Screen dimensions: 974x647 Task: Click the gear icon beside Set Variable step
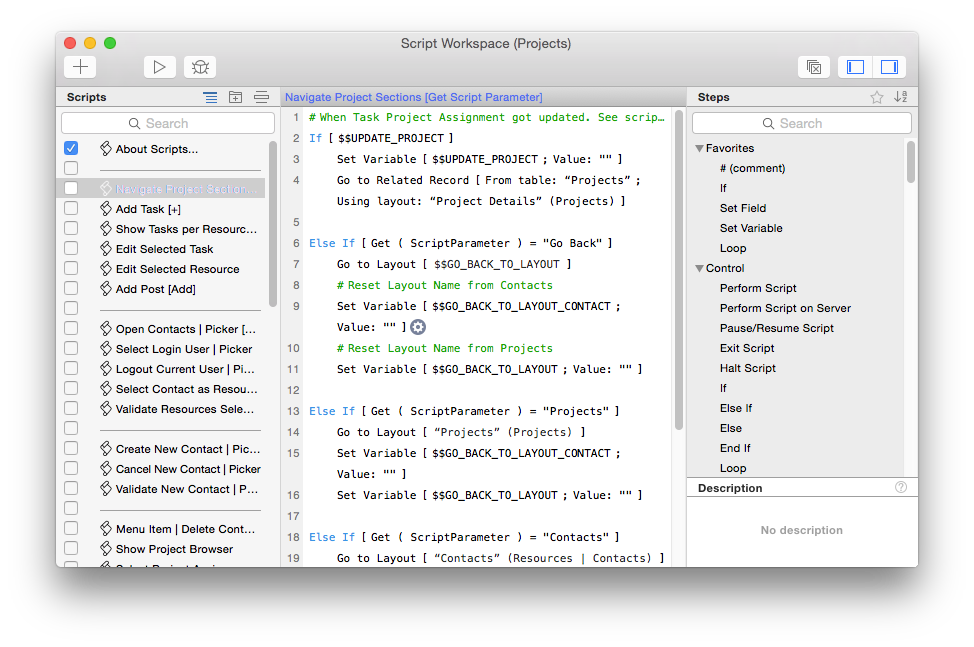[418, 327]
